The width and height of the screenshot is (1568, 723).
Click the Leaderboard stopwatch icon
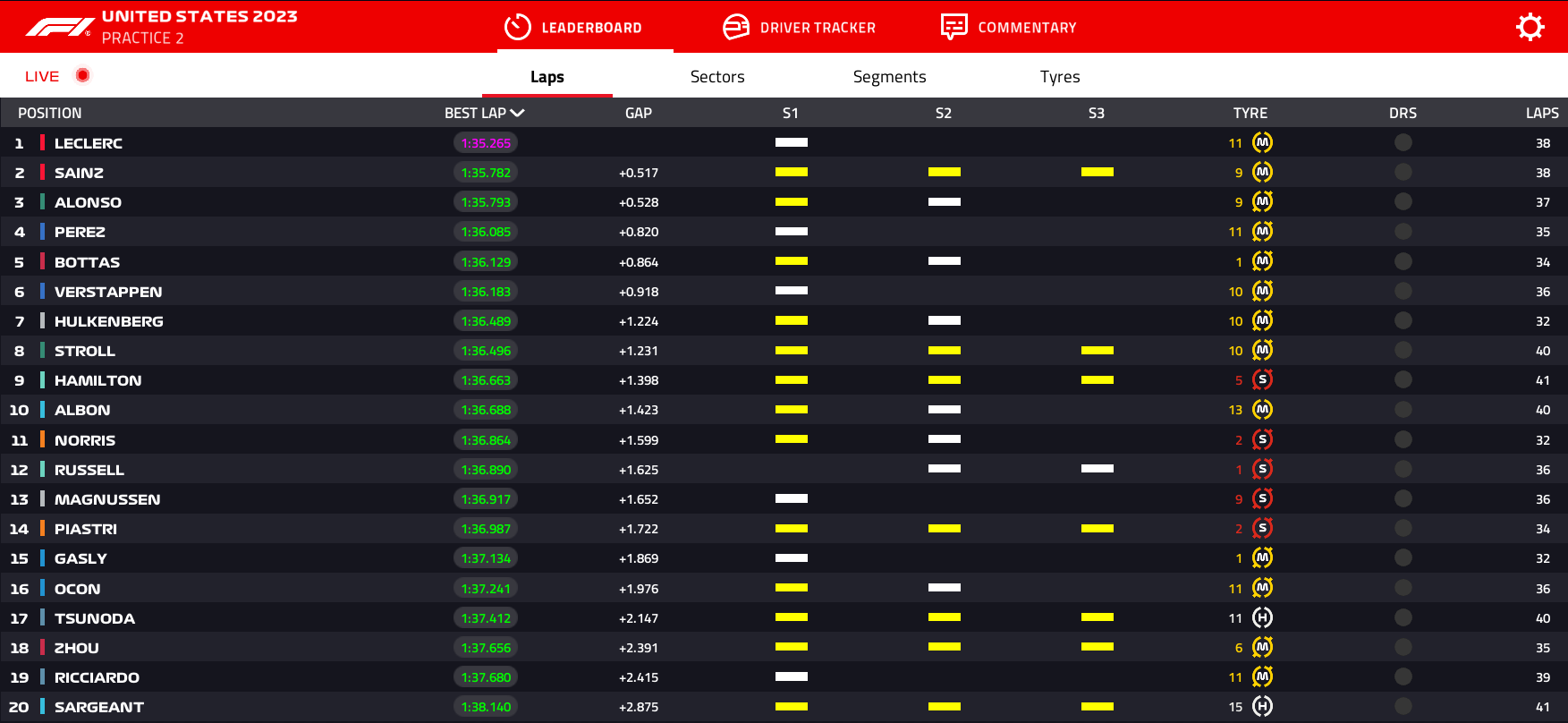click(x=518, y=28)
